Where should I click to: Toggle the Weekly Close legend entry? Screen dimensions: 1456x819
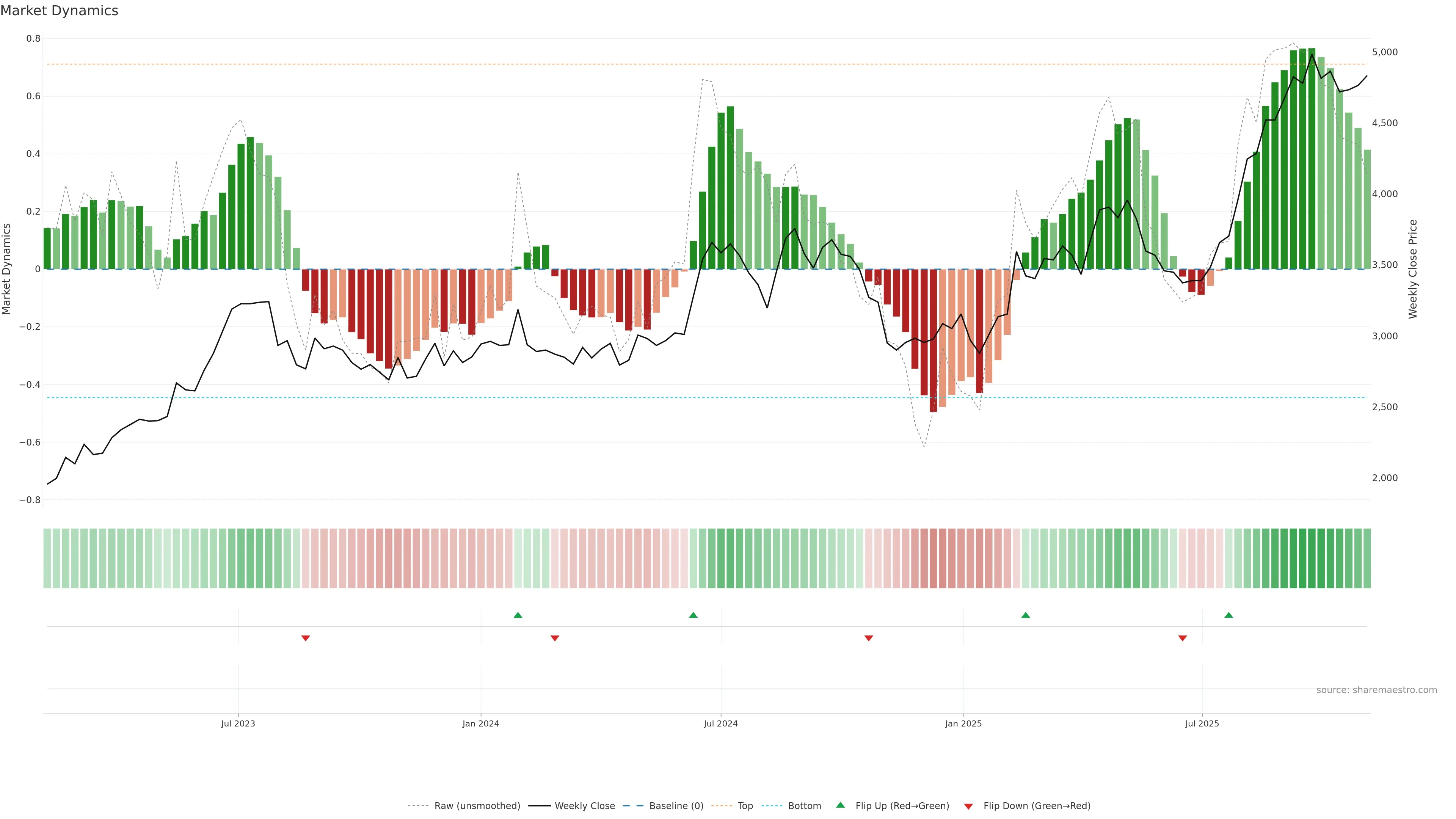(584, 806)
